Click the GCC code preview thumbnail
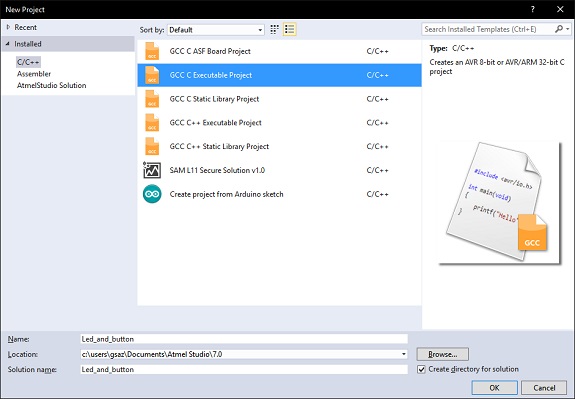 500,203
